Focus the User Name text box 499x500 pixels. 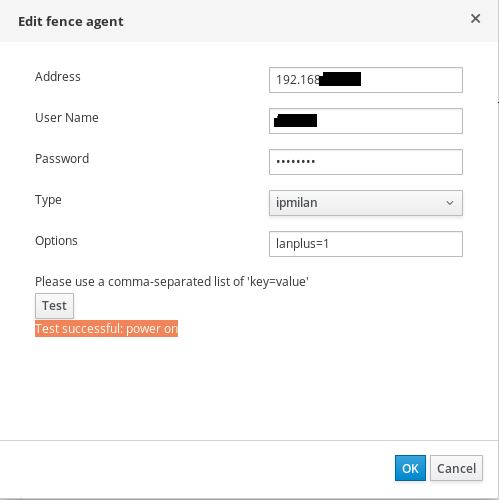[x=366, y=121]
